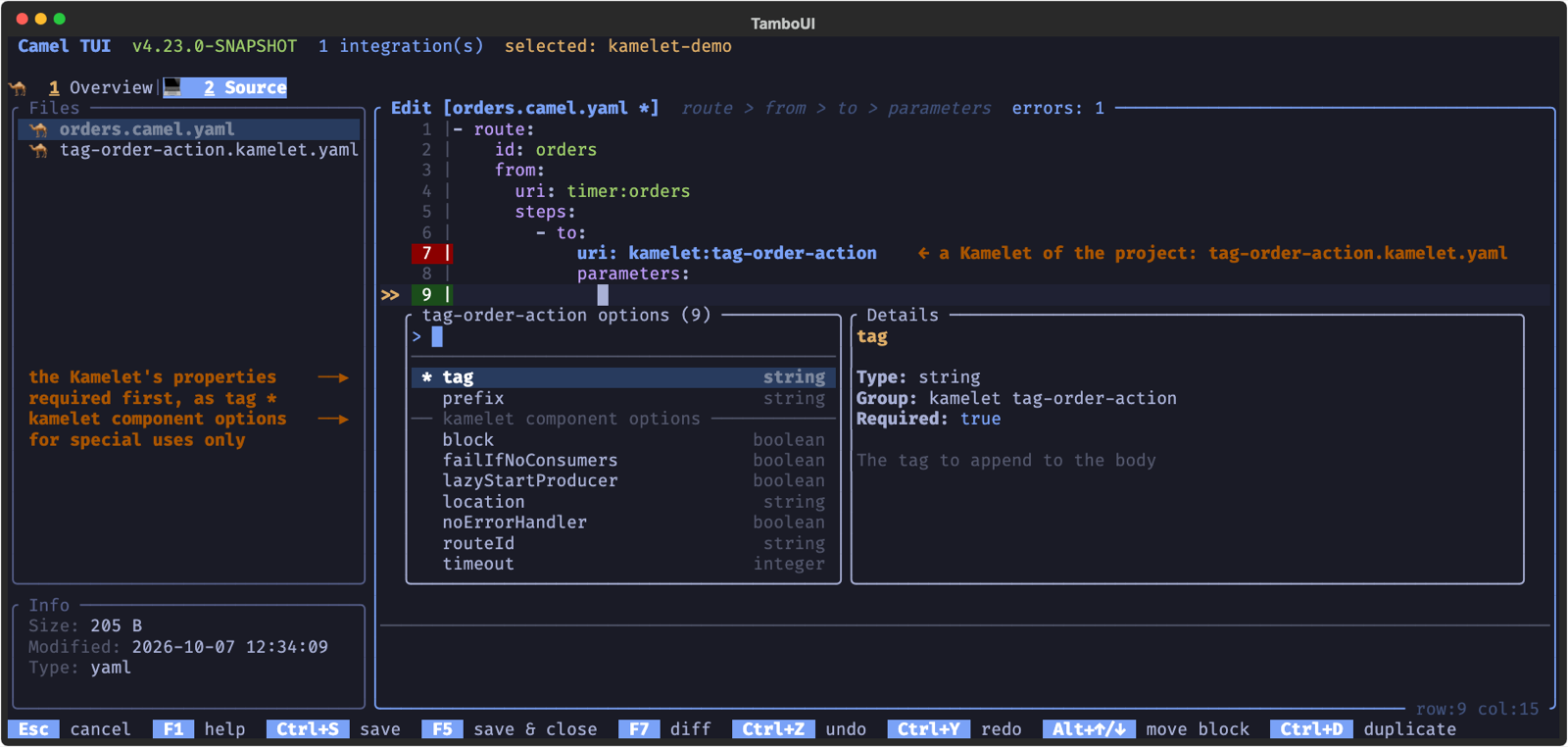The width and height of the screenshot is (1568, 747).
Task: Click the Ctrl+Y redo shortcut
Action: 955,729
